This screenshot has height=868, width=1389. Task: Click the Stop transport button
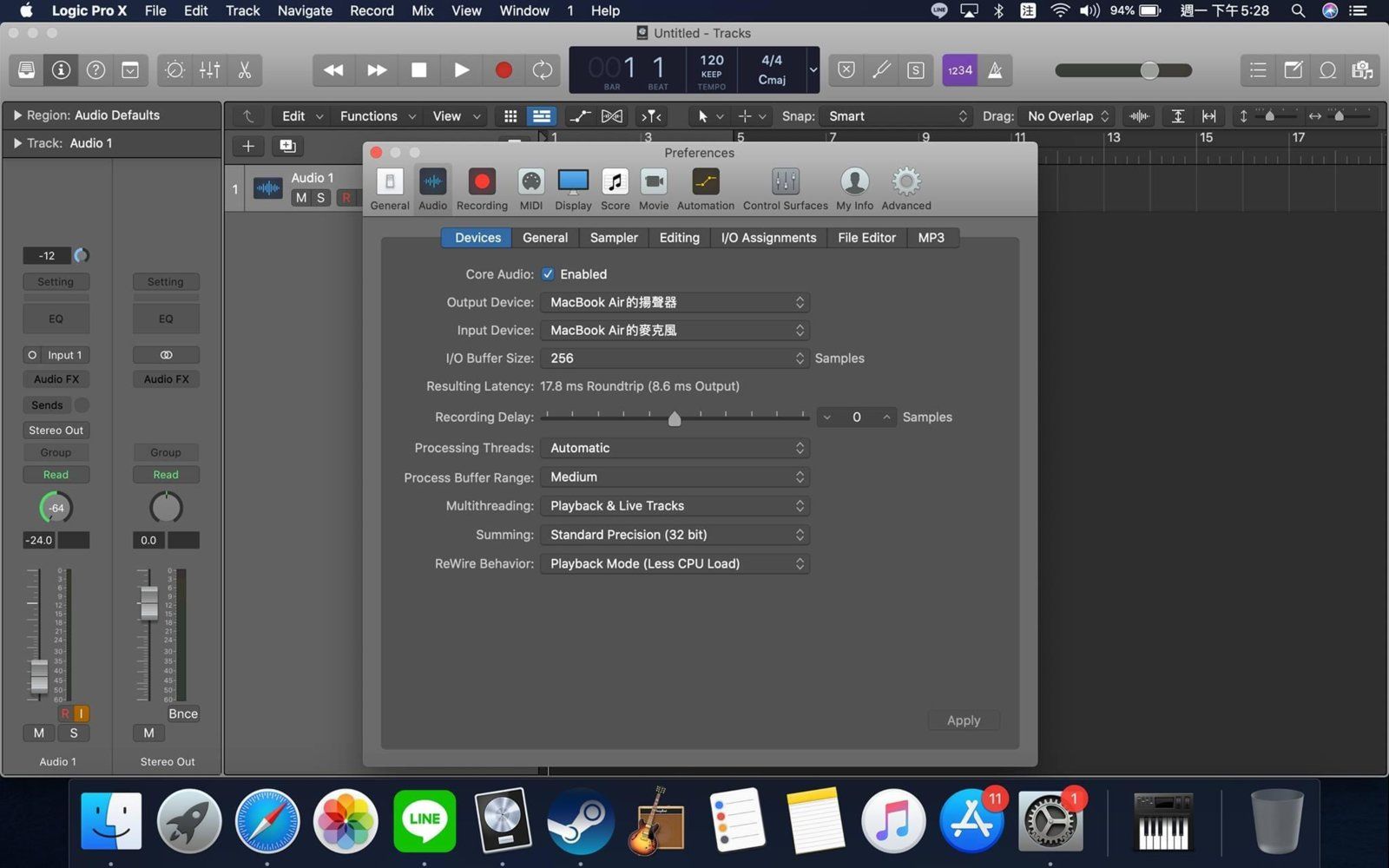(x=418, y=70)
